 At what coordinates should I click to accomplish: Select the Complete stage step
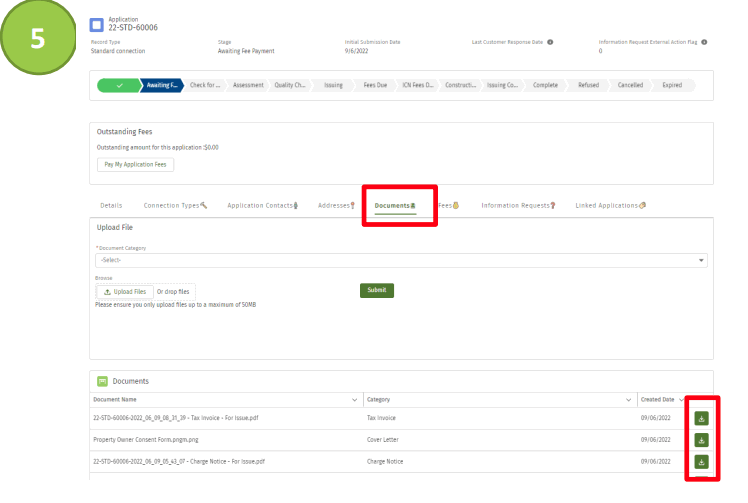545,85
